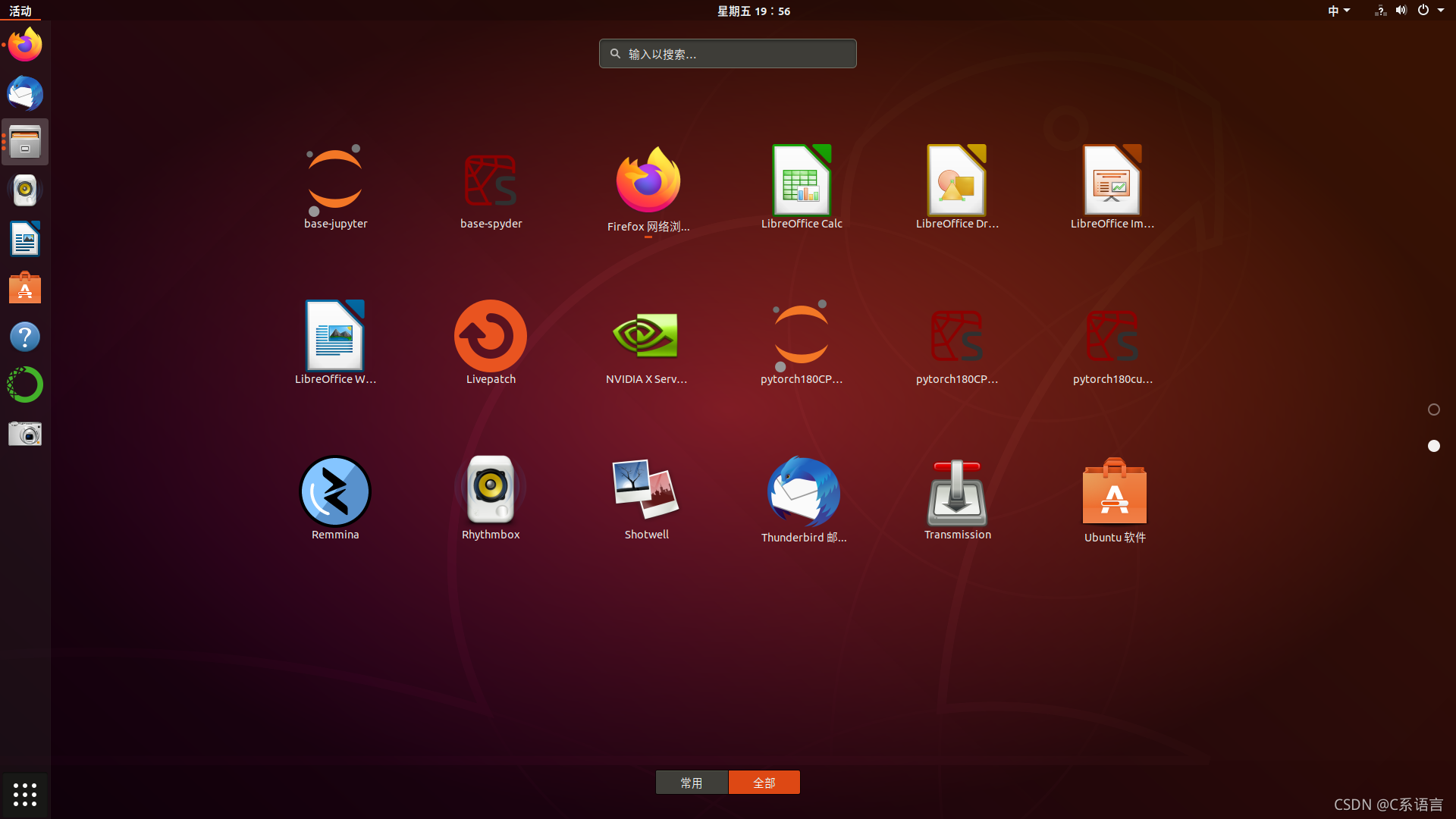Open the Files manager in the dock
The width and height of the screenshot is (1456, 819).
(x=25, y=142)
